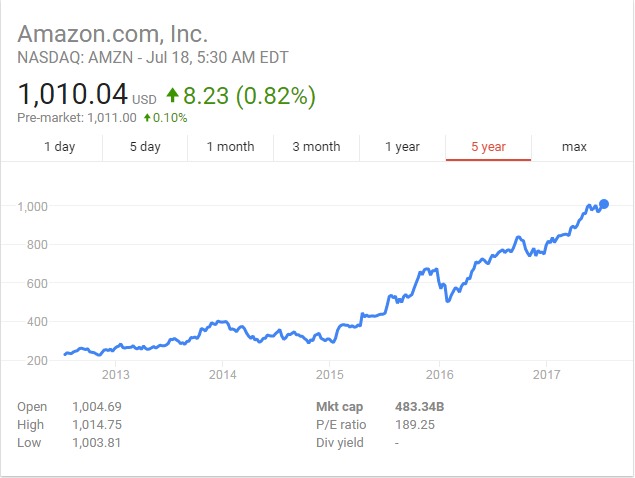Click the 2017 label on the x-axis

(x=546, y=375)
